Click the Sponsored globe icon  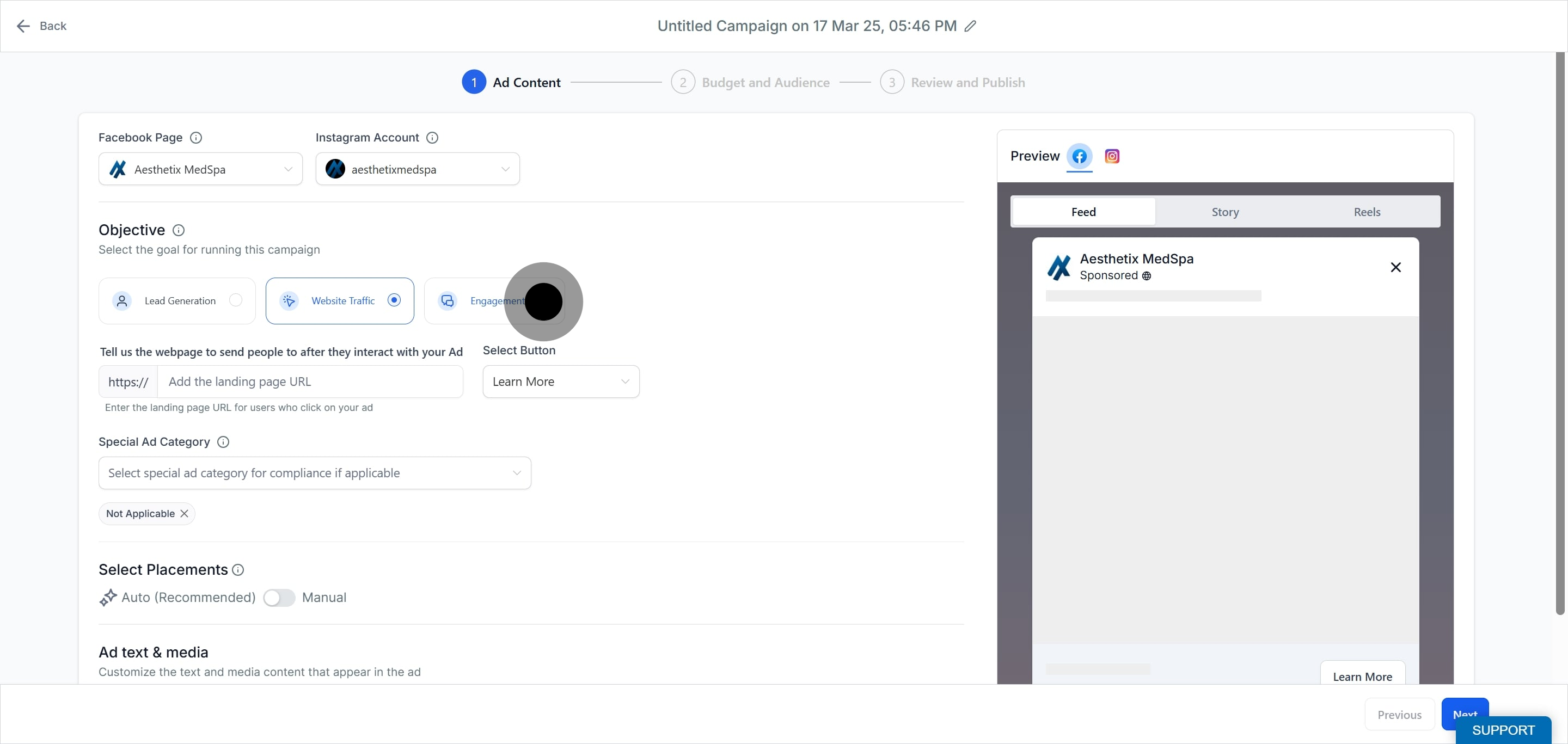(x=1146, y=275)
